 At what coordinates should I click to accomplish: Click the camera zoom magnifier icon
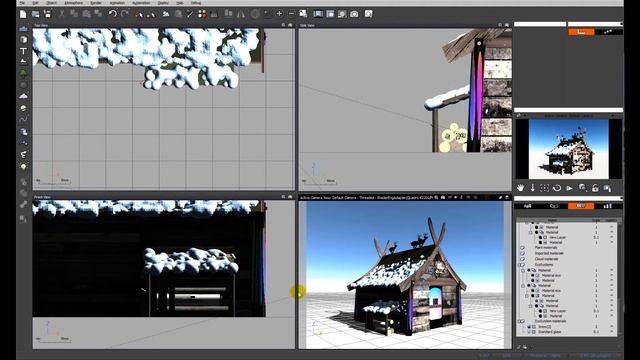pyautogui.click(x=582, y=188)
